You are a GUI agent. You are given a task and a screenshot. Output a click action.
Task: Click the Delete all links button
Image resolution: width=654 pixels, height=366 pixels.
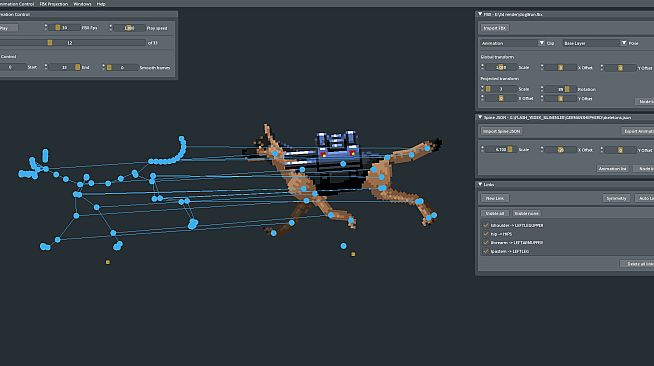pyautogui.click(x=637, y=263)
